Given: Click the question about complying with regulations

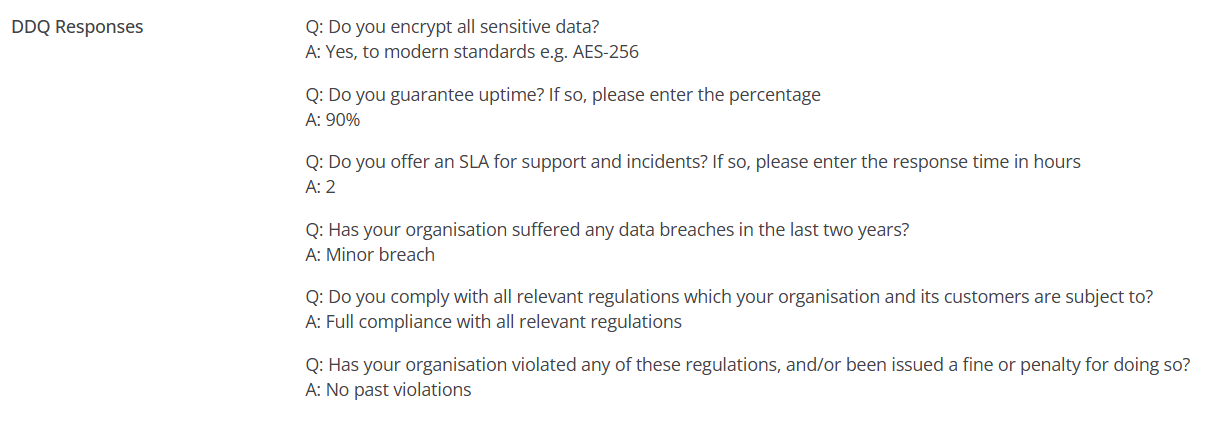Looking at the screenshot, I should click(x=728, y=297).
